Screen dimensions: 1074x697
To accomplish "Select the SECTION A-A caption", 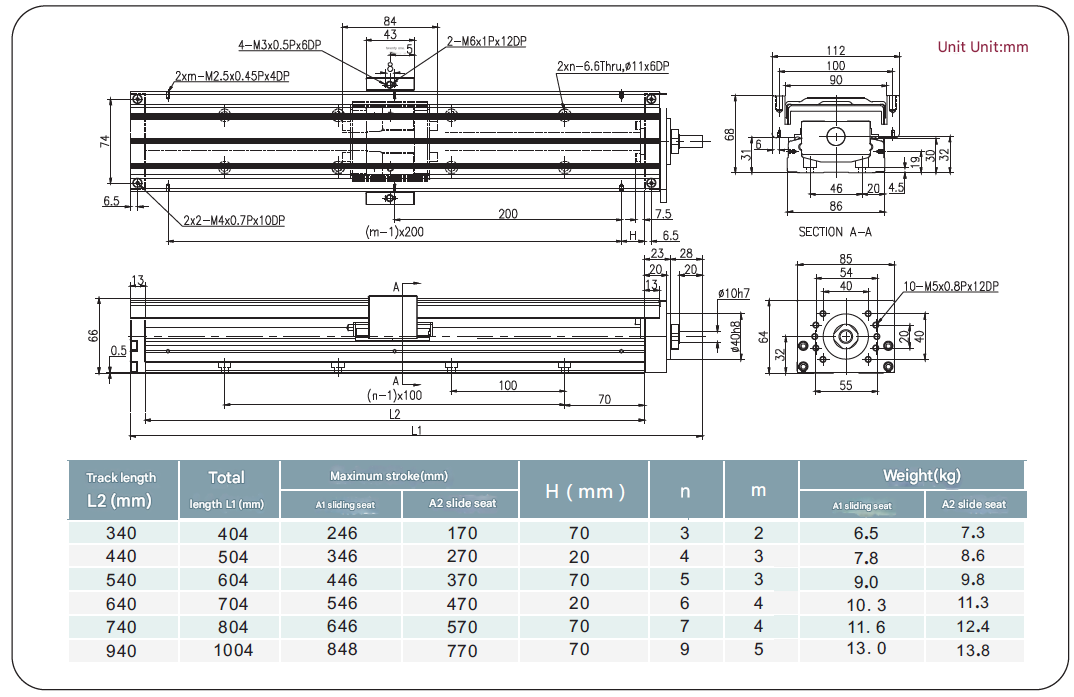I will coord(835,232).
